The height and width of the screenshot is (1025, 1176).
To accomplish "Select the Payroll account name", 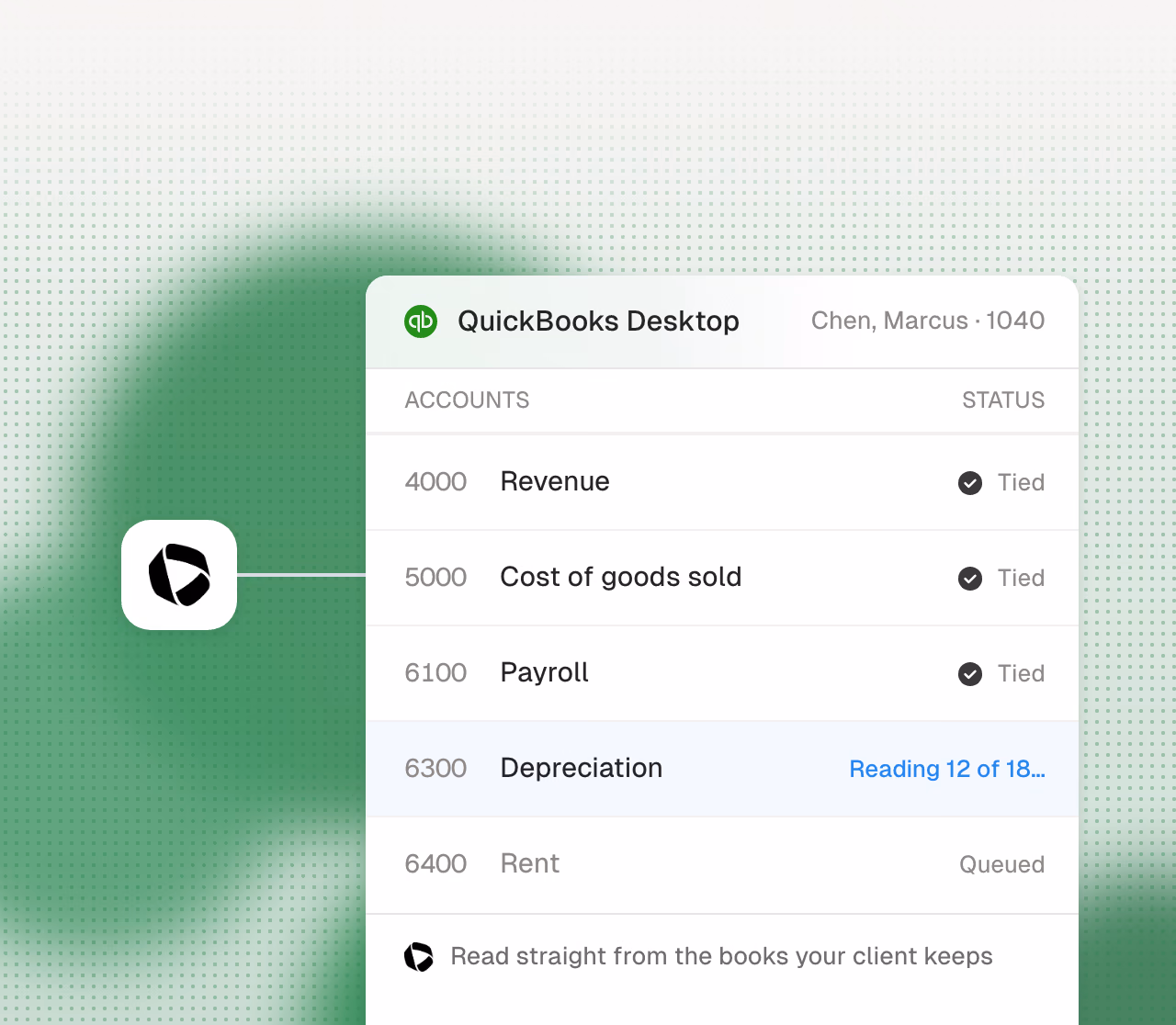I will click(x=545, y=673).
